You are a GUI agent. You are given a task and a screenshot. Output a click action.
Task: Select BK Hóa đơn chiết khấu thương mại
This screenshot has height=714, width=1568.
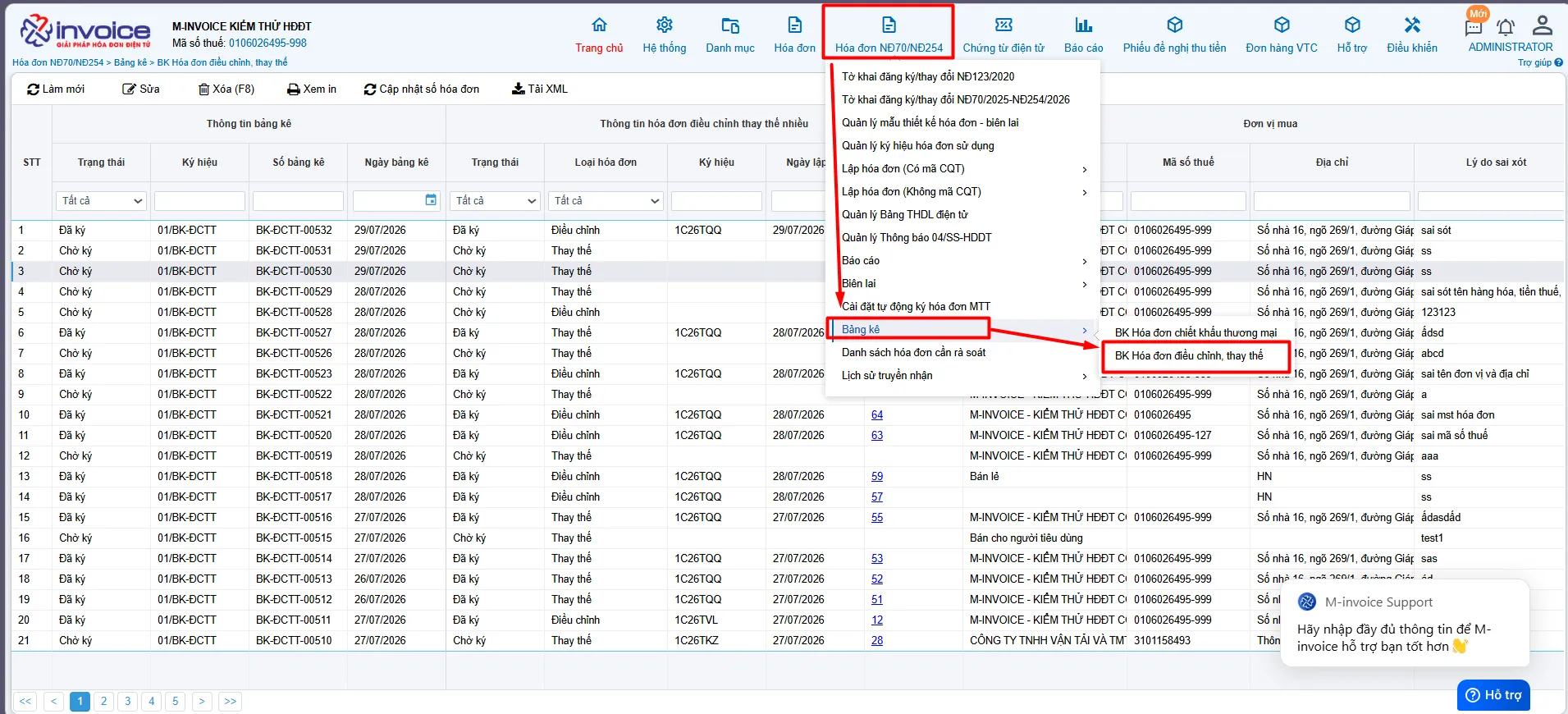tap(1195, 332)
